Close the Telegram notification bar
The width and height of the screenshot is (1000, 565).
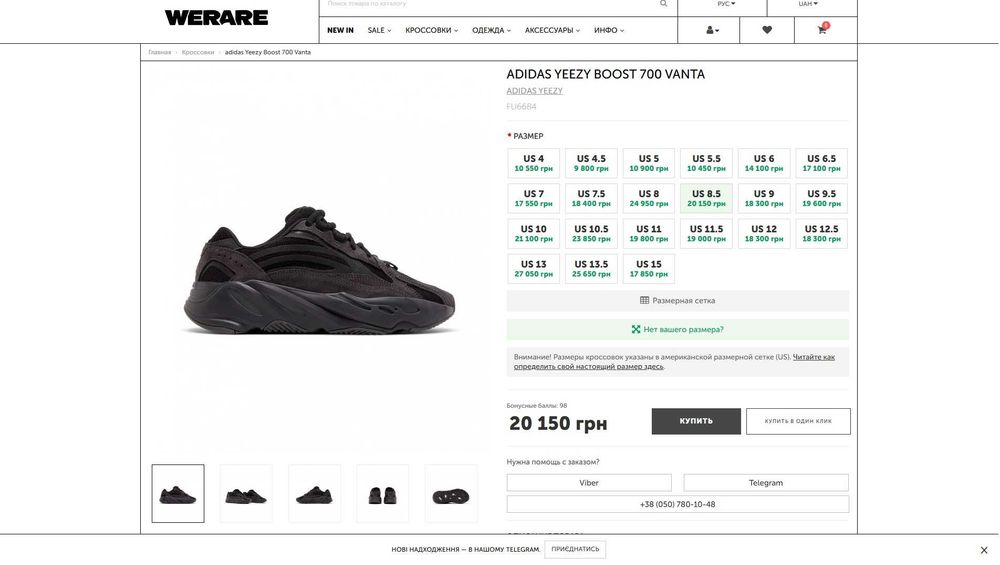tap(983, 550)
